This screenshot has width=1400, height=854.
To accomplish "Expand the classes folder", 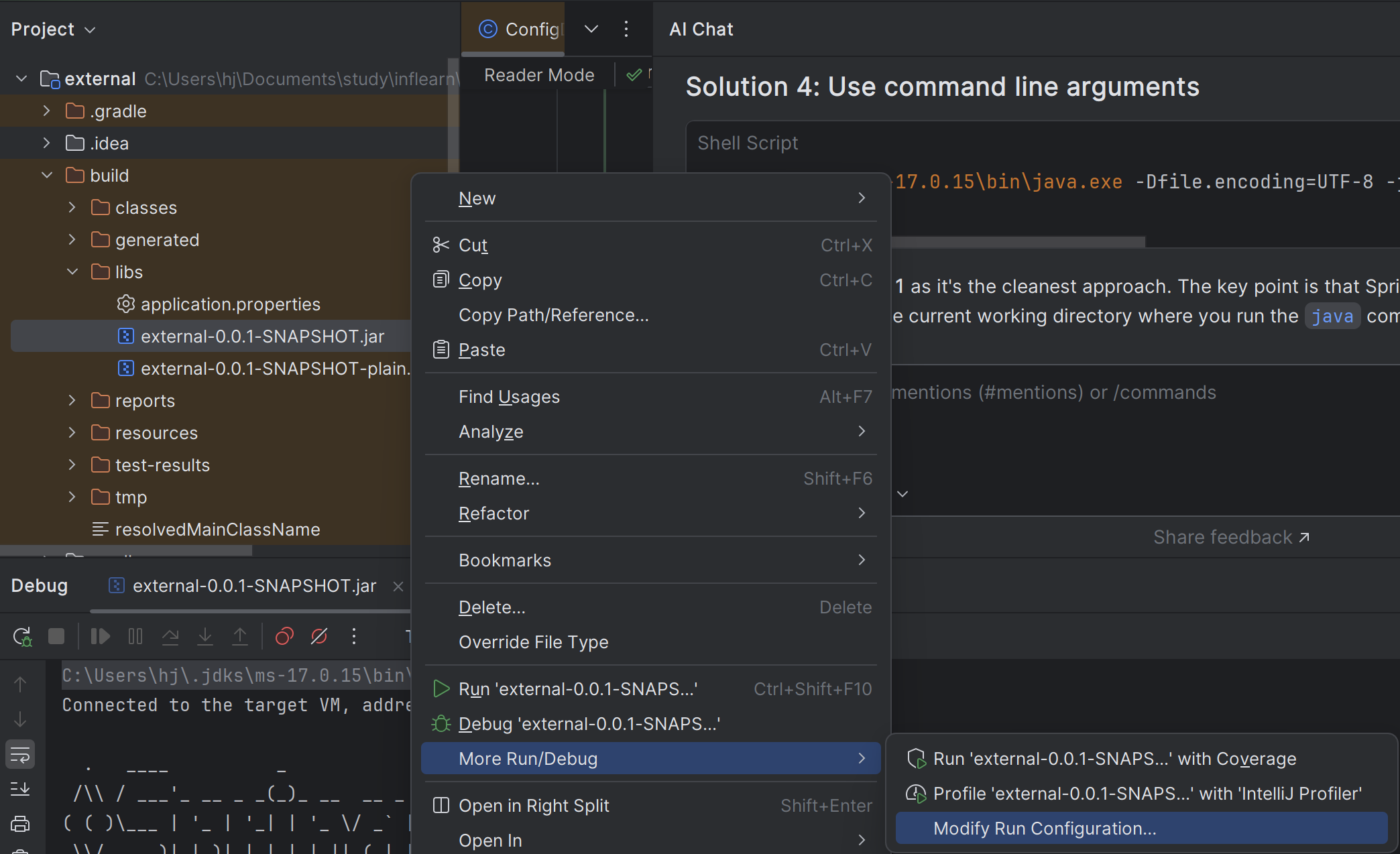I will 72,208.
